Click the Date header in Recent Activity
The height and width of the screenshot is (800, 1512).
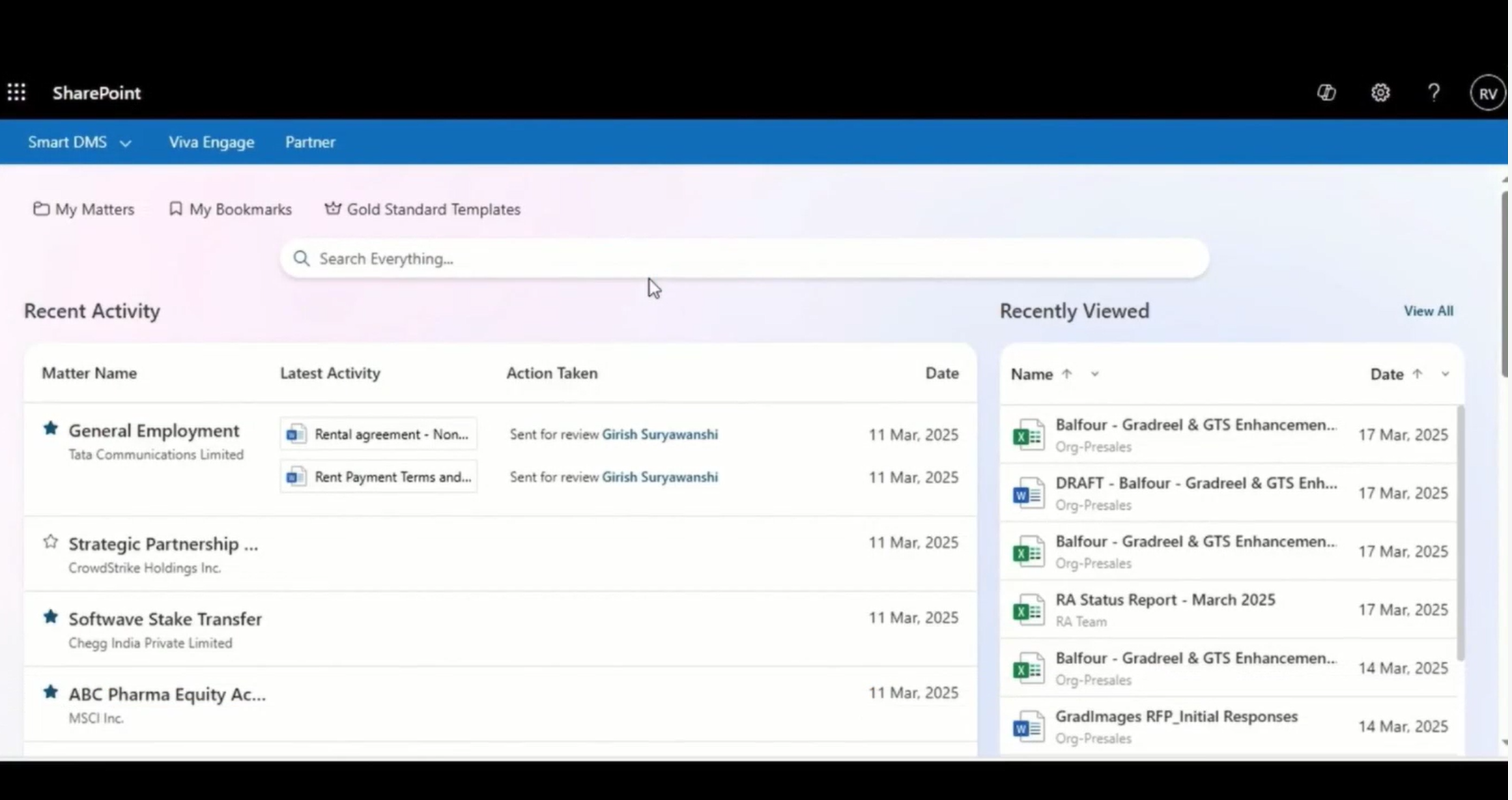click(942, 373)
